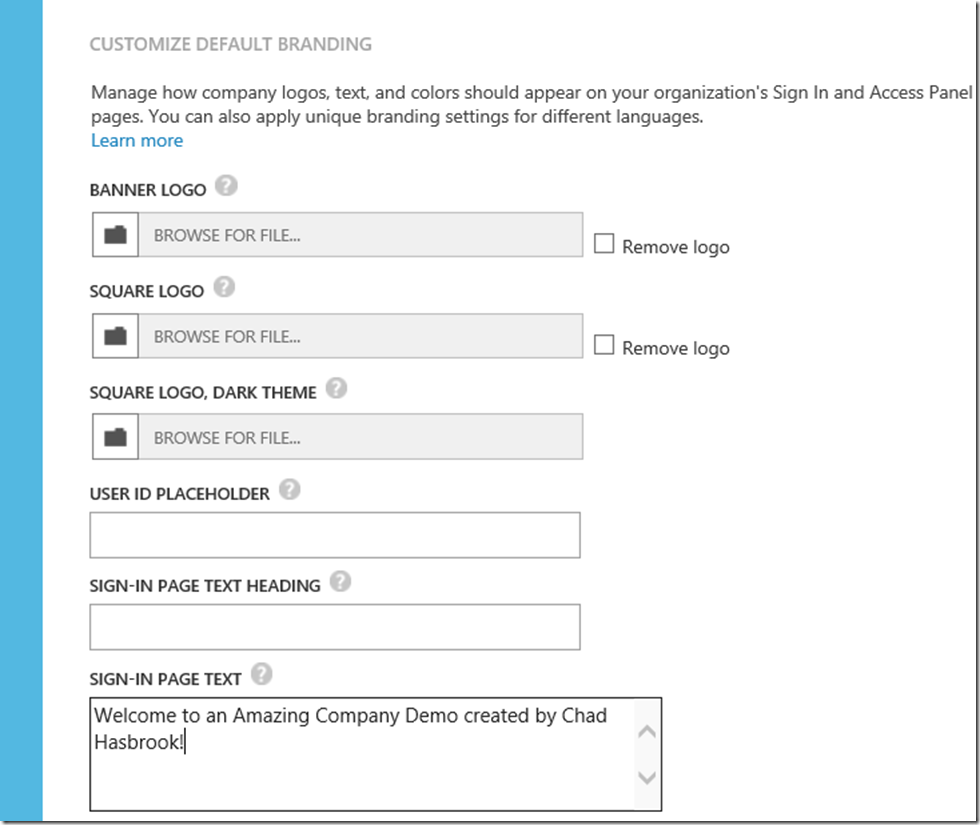Image resolution: width=980 pixels, height=825 pixels.
Task: Click the folder icon under Banner Logo
Action: pyautogui.click(x=116, y=235)
